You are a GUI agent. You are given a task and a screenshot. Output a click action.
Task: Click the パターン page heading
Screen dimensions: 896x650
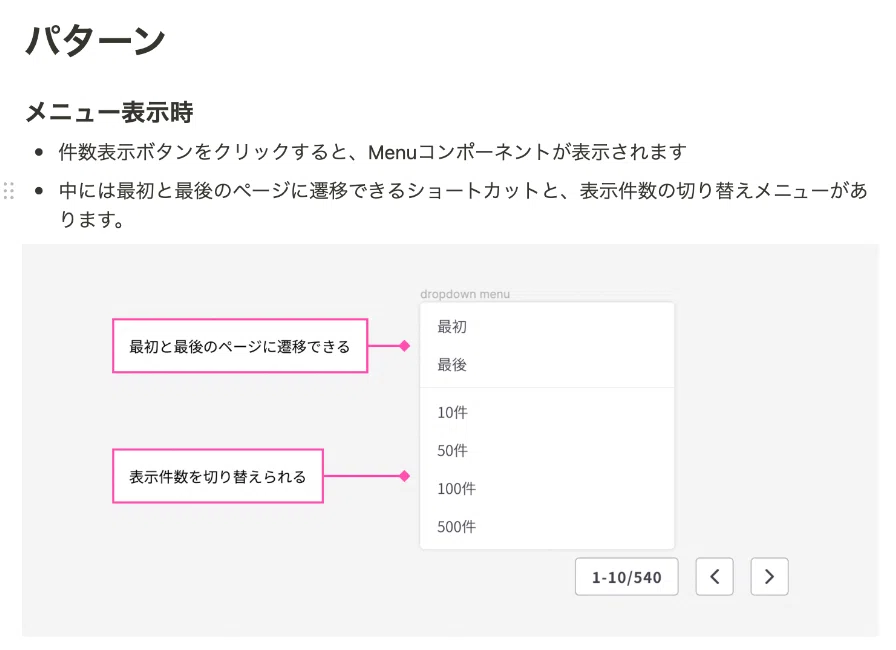tap(95, 40)
